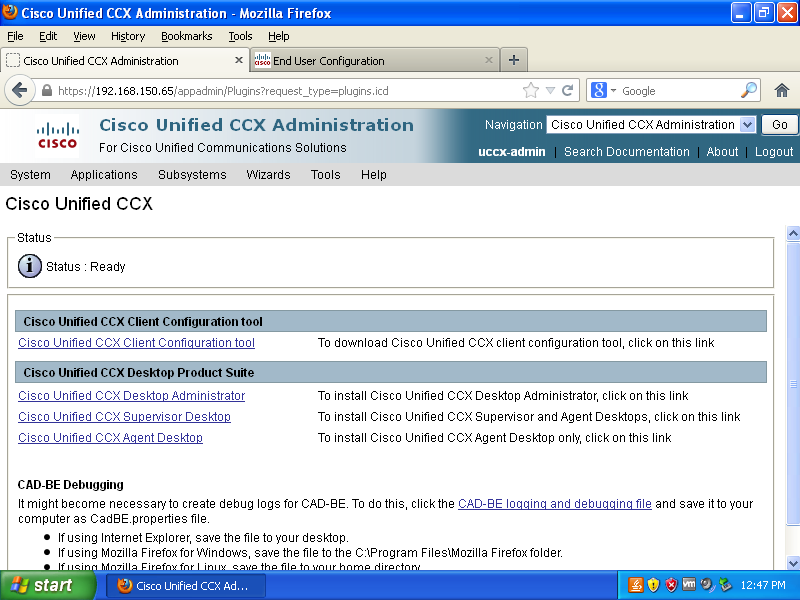Open the Cisco Unified CCX Desktop Administrator link
The image size is (800, 600).
coord(132,396)
